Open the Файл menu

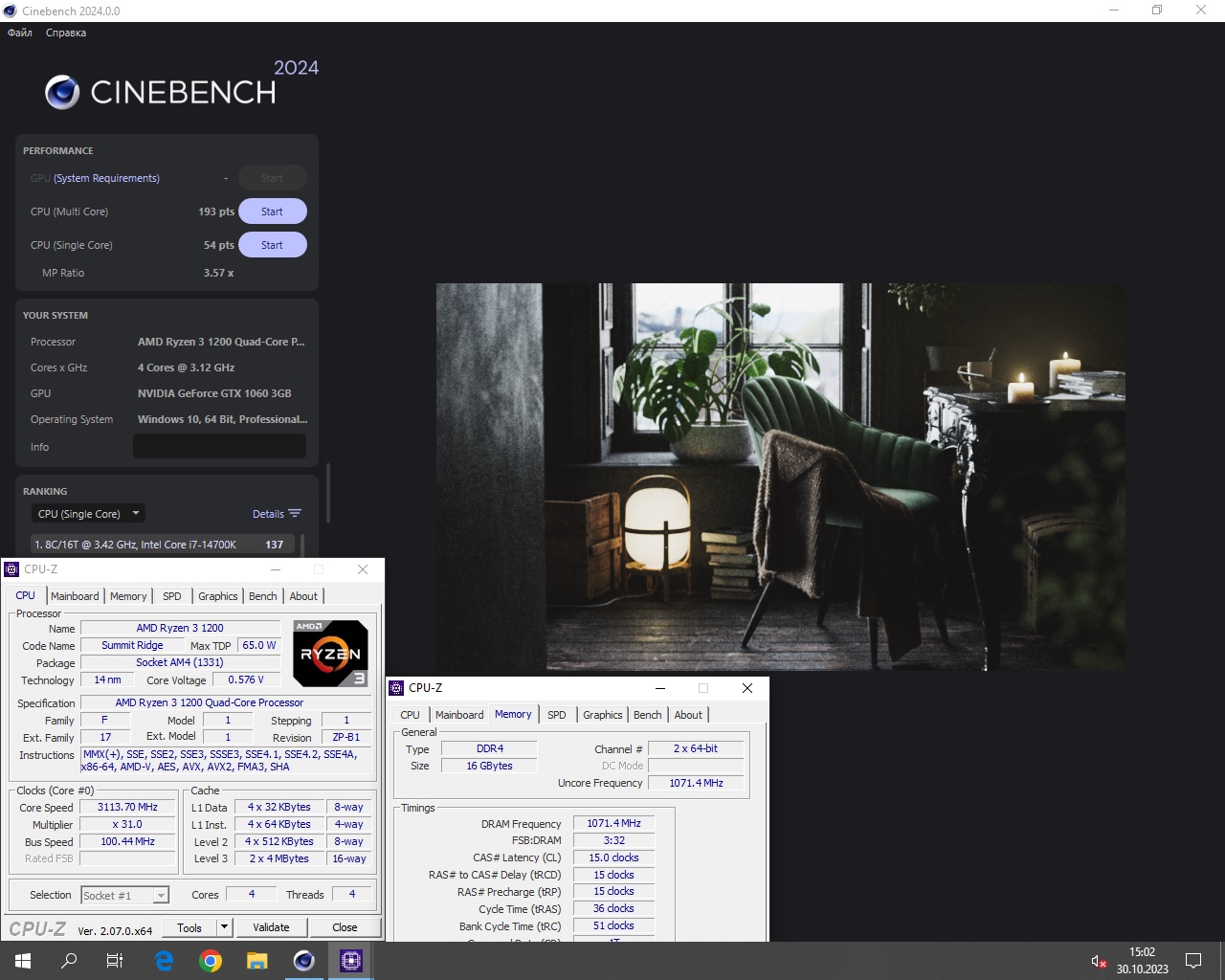tap(20, 33)
